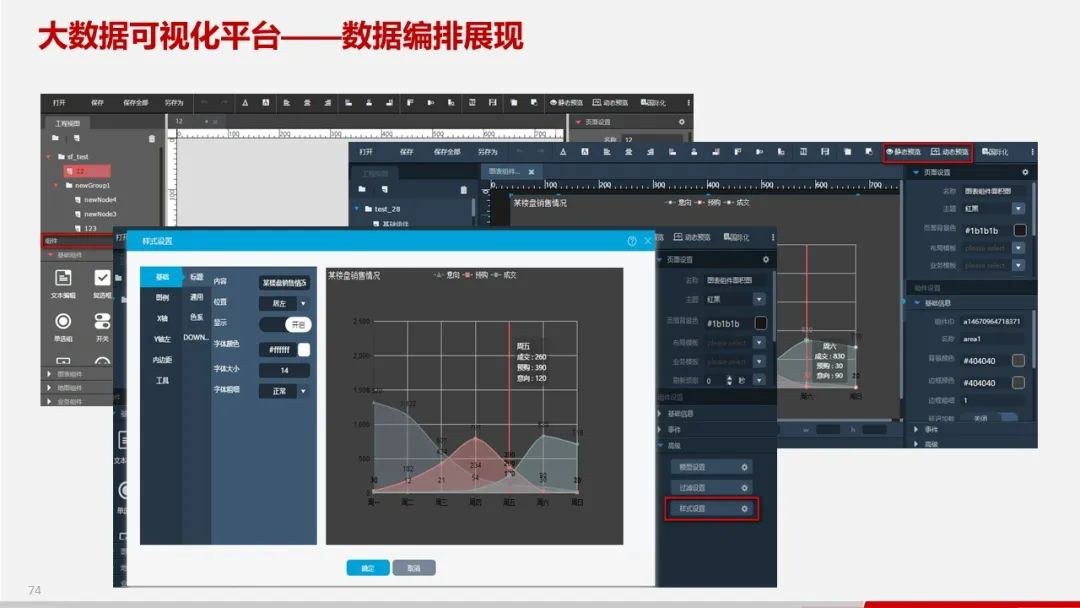Select the 图例 tab in dialog
The width and height of the screenshot is (1080, 608).
pyautogui.click(x=162, y=297)
